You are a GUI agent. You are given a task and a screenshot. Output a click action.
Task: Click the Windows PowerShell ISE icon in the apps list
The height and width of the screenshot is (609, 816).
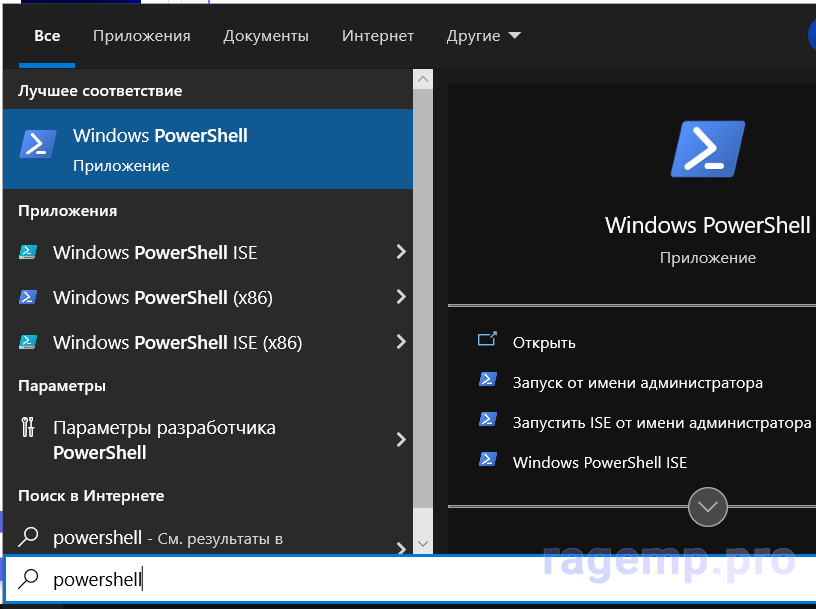28,253
